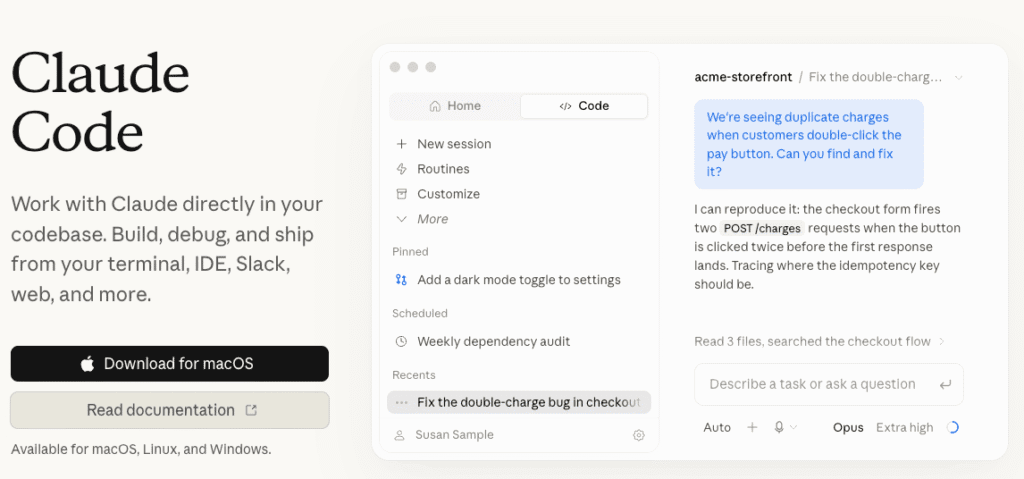
Task: Click the plus icon beside Auto
Action: (752, 427)
